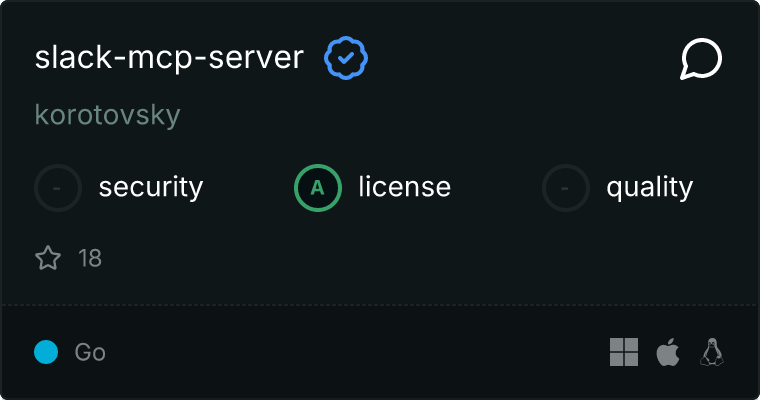Click the star count 18

pos(90,259)
